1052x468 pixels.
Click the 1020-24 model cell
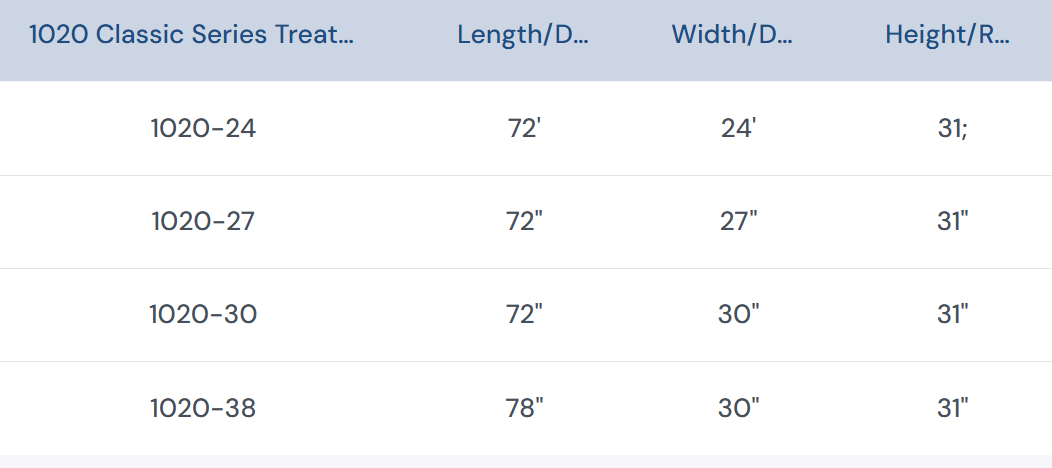point(203,128)
